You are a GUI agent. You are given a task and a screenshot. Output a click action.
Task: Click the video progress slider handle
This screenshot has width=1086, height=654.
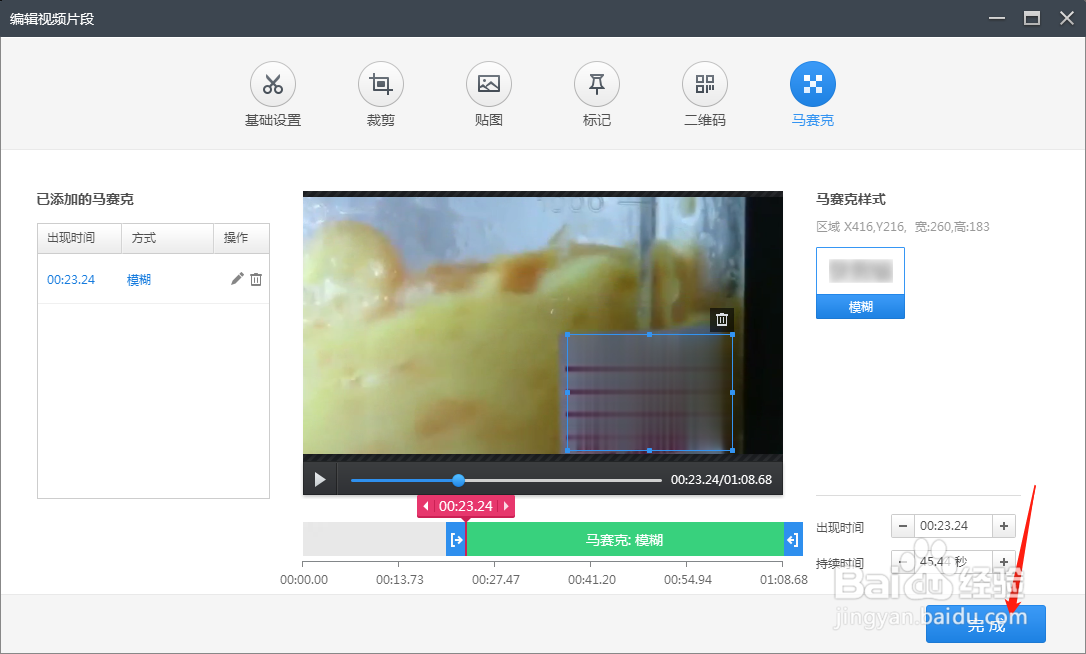click(457, 479)
